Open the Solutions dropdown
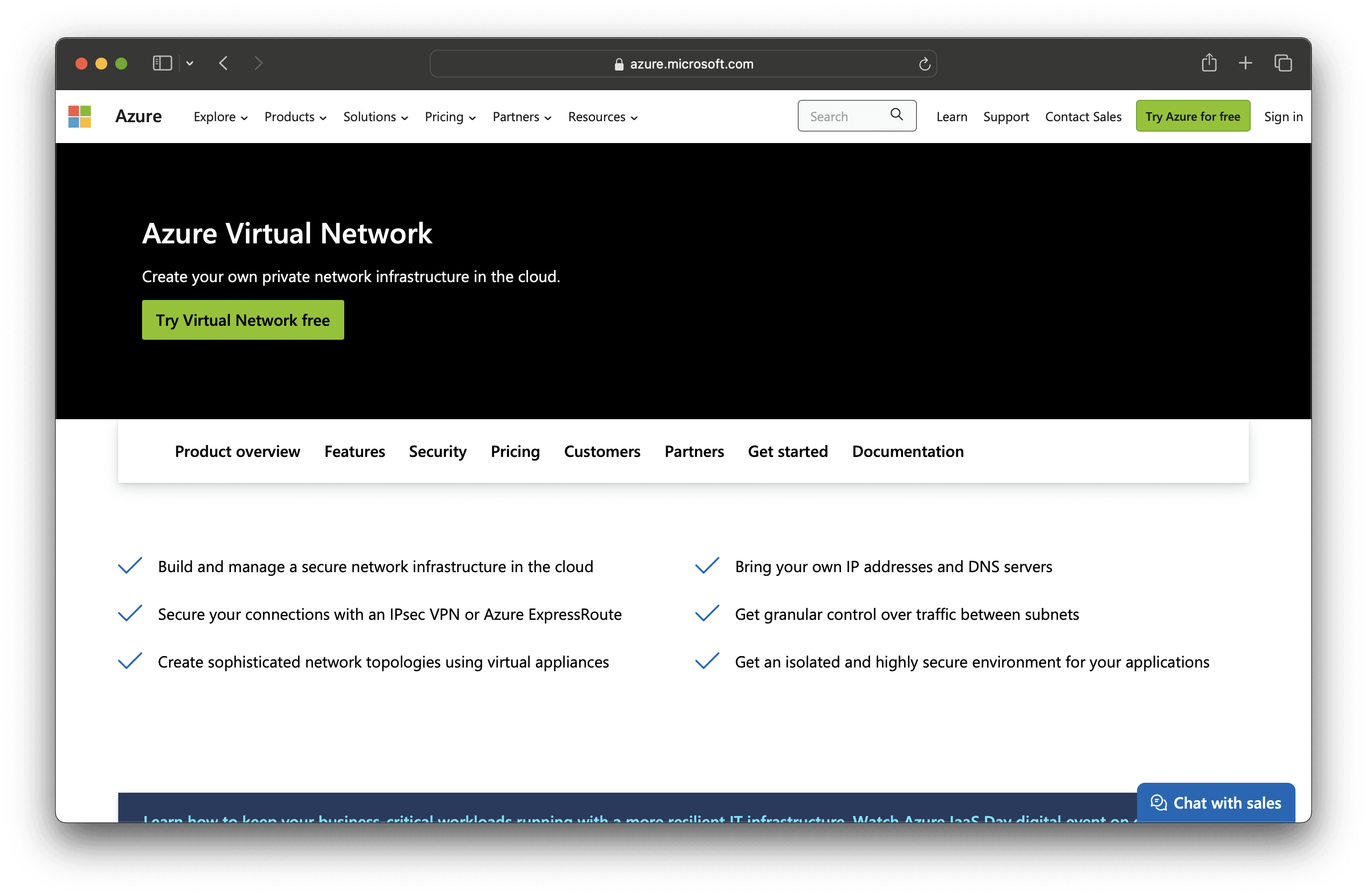Viewport: 1367px width, 896px height. [376, 117]
